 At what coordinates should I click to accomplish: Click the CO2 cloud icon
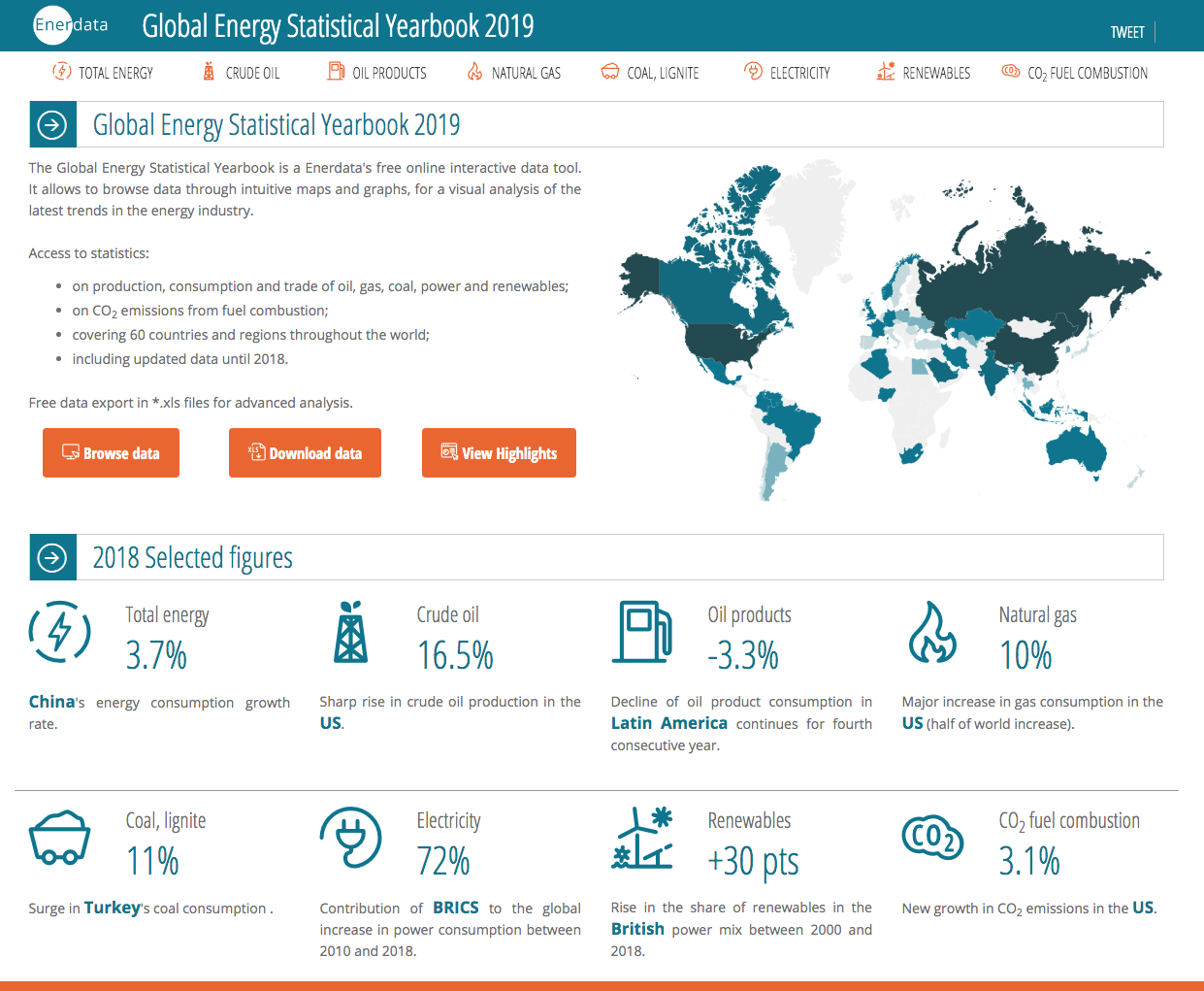coord(932,838)
